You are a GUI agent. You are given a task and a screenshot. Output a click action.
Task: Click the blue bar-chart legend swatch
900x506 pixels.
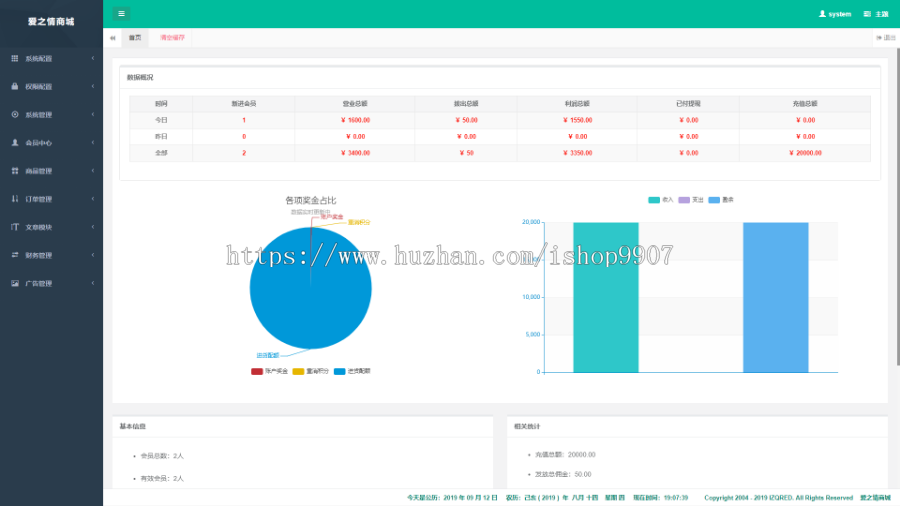click(x=714, y=200)
